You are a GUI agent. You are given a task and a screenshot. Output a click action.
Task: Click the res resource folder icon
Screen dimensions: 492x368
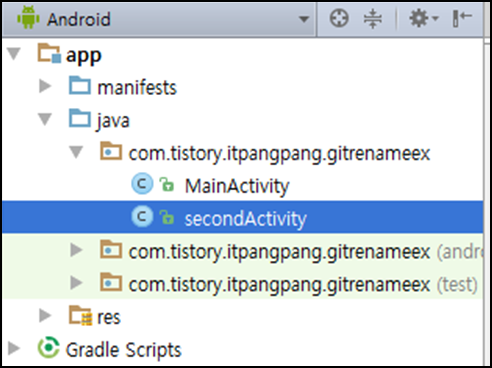tap(80, 315)
